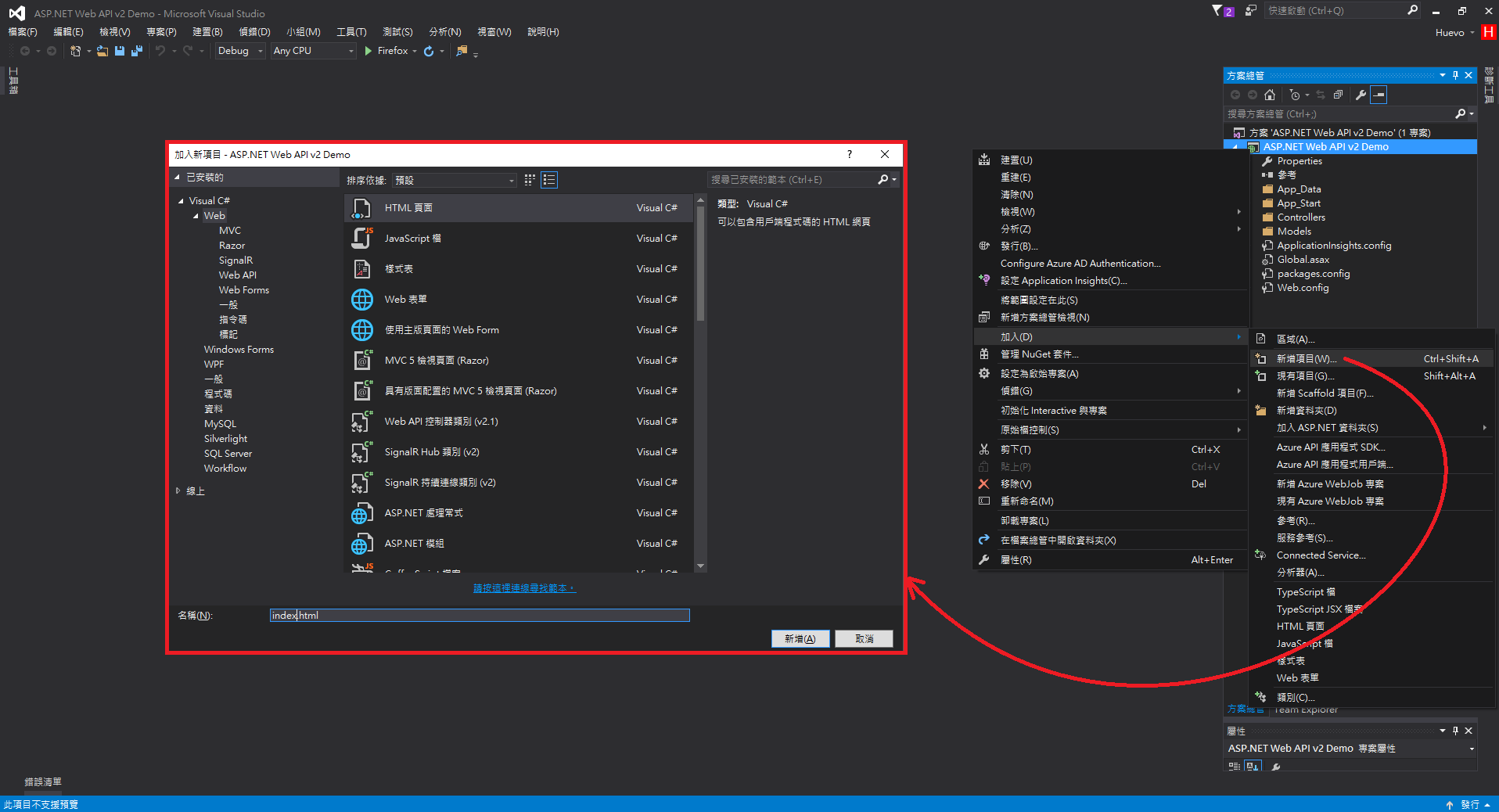Start debugging with the green play icon
The width and height of the screenshot is (1499, 812).
[368, 51]
